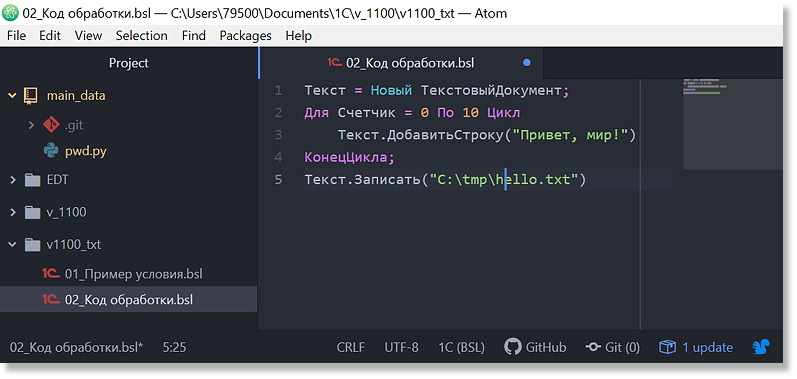Open the File menu
Screen dimensions: 797x379
16,36
